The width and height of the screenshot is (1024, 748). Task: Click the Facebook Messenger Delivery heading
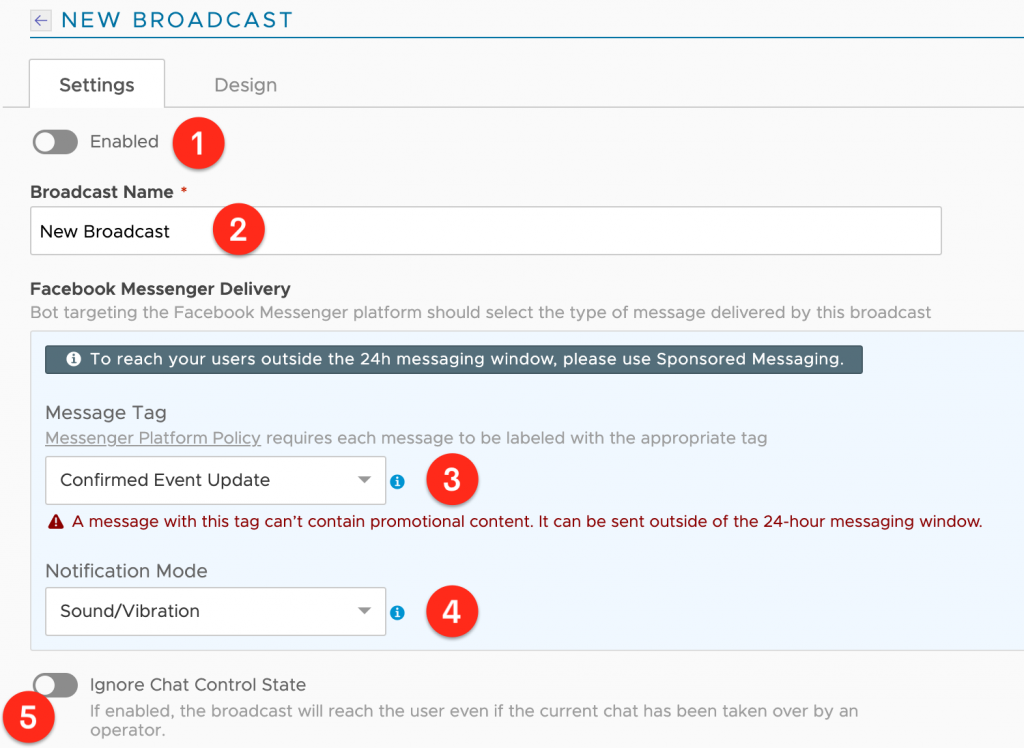click(x=161, y=289)
